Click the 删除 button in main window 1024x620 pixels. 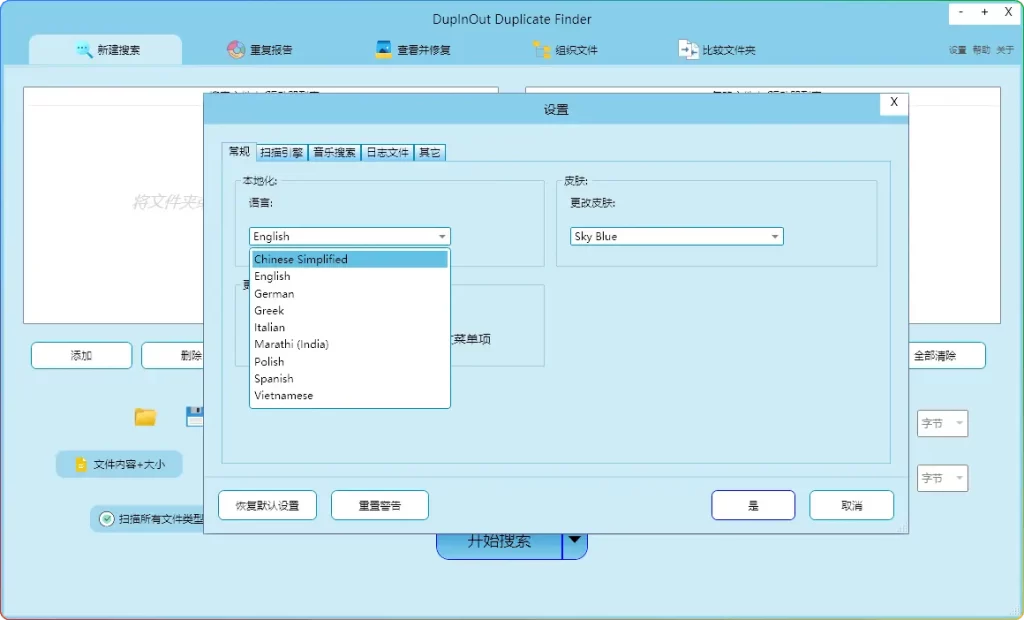(x=174, y=355)
